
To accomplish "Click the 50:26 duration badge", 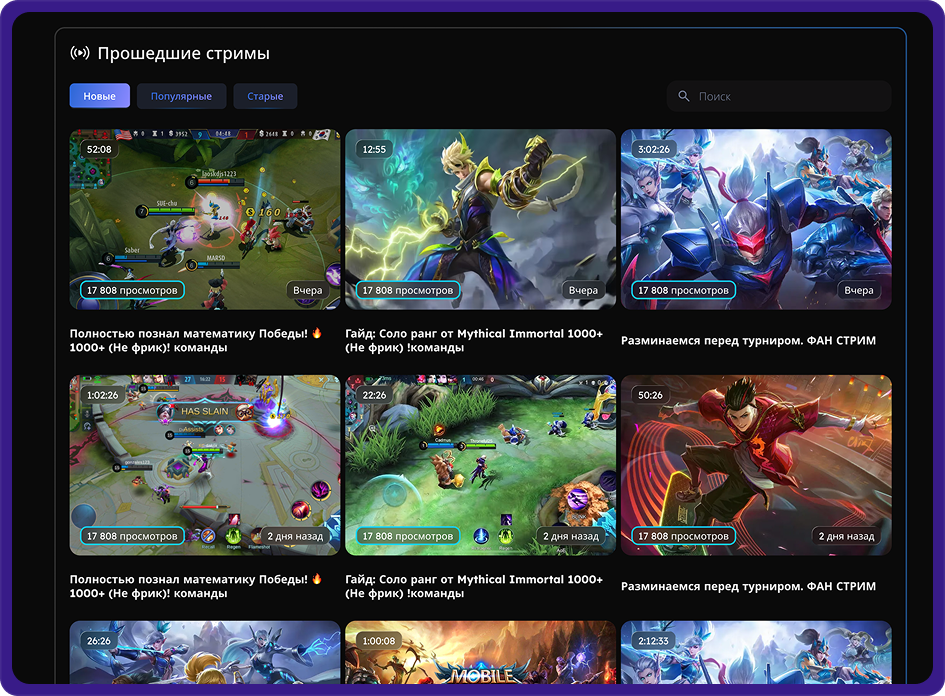I will [650, 395].
